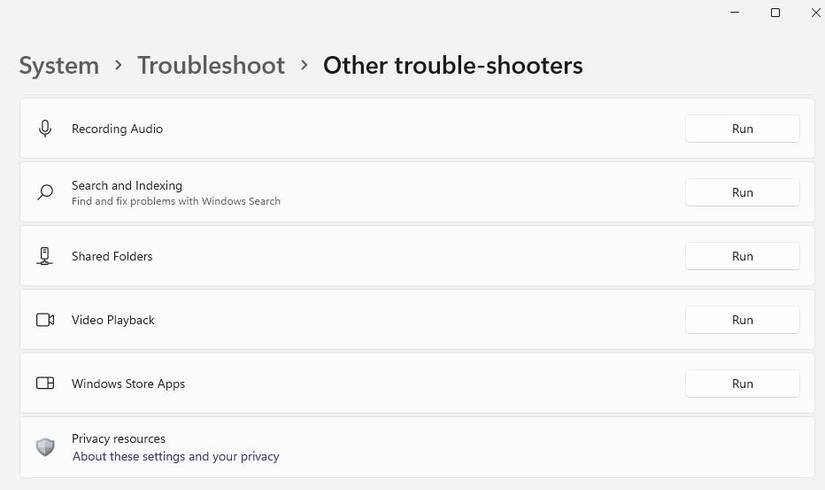
Task: Open About these settings and your privacy link
Action: (x=176, y=457)
